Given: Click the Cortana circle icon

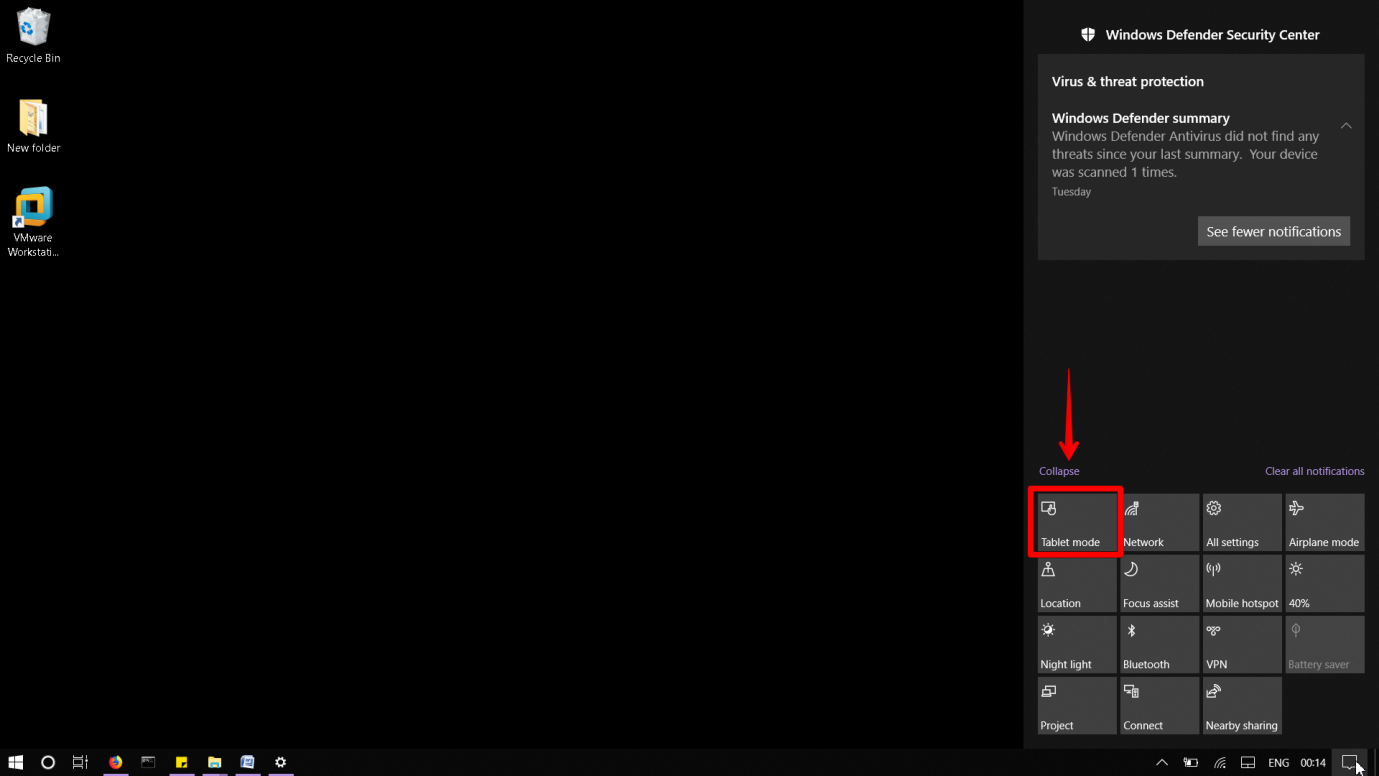Looking at the screenshot, I should (x=47, y=762).
